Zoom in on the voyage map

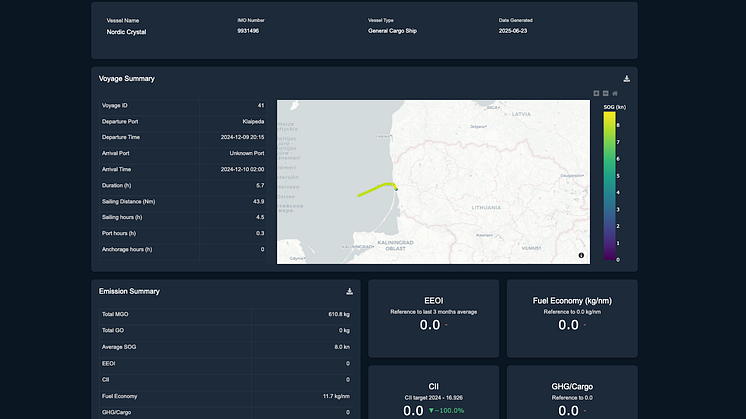[x=596, y=93]
